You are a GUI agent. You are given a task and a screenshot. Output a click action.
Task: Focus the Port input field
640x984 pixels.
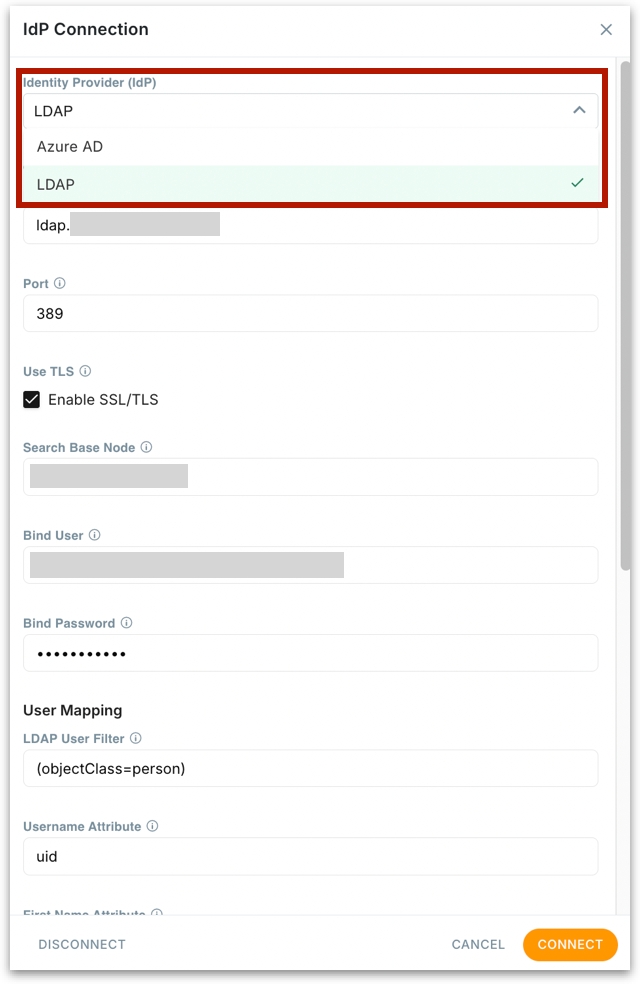click(310, 313)
